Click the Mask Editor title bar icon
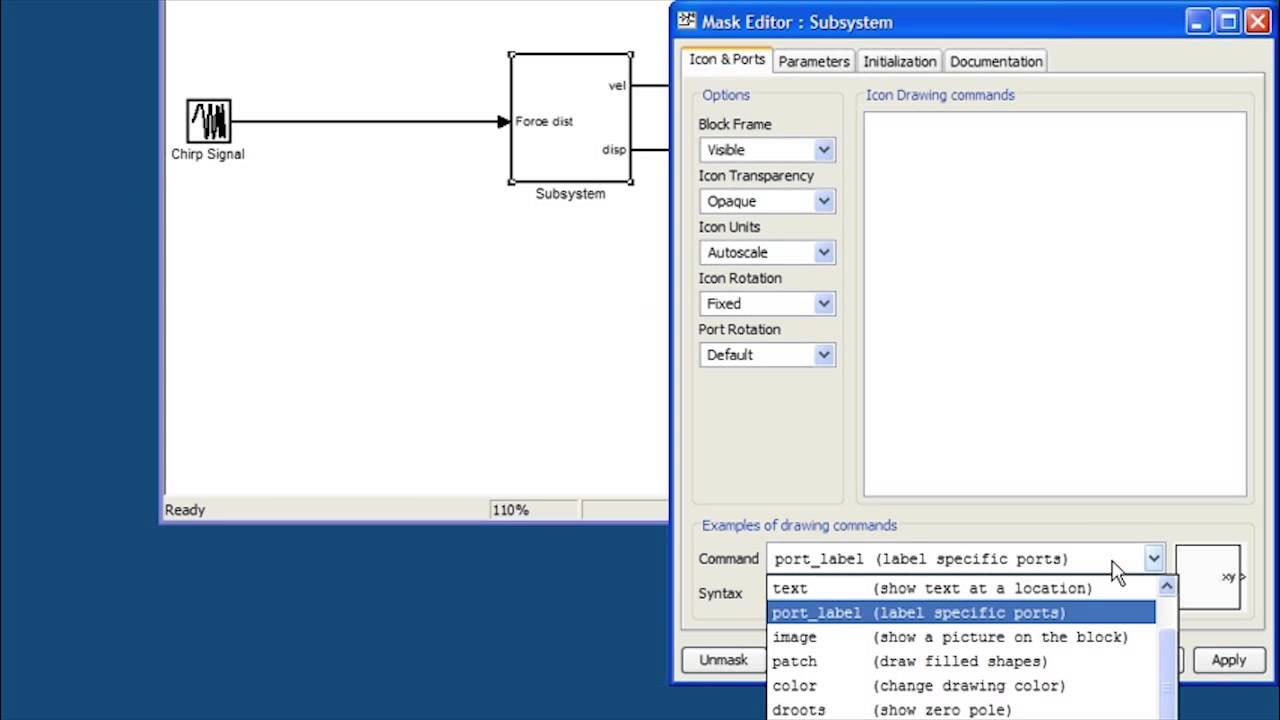 (x=687, y=21)
